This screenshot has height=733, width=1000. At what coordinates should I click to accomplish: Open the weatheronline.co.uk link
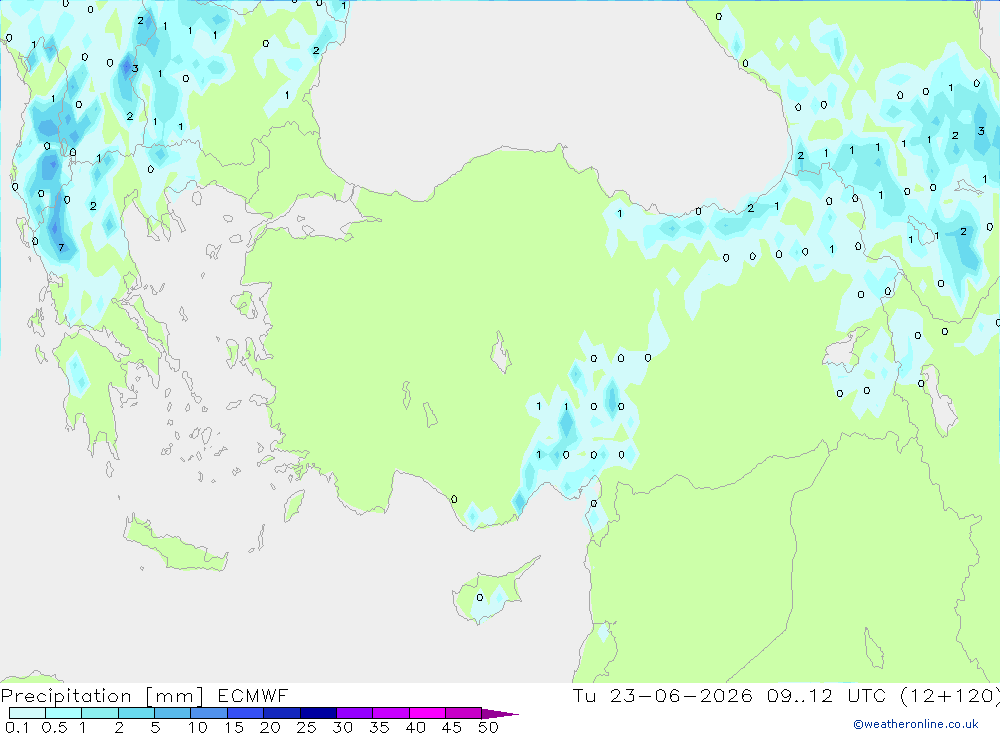tap(916, 724)
